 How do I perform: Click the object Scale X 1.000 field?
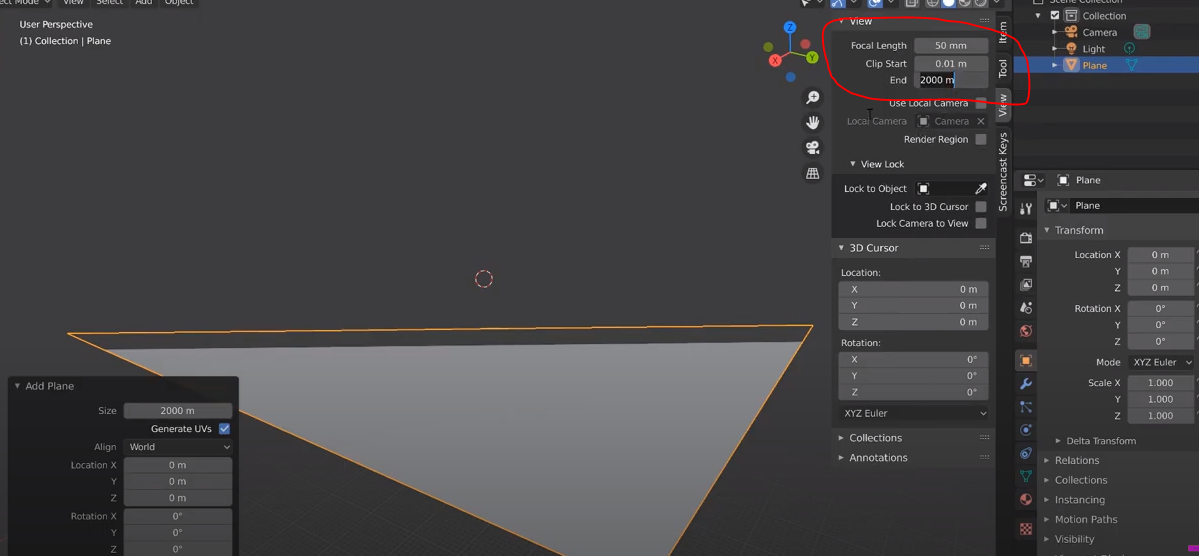pos(1161,382)
